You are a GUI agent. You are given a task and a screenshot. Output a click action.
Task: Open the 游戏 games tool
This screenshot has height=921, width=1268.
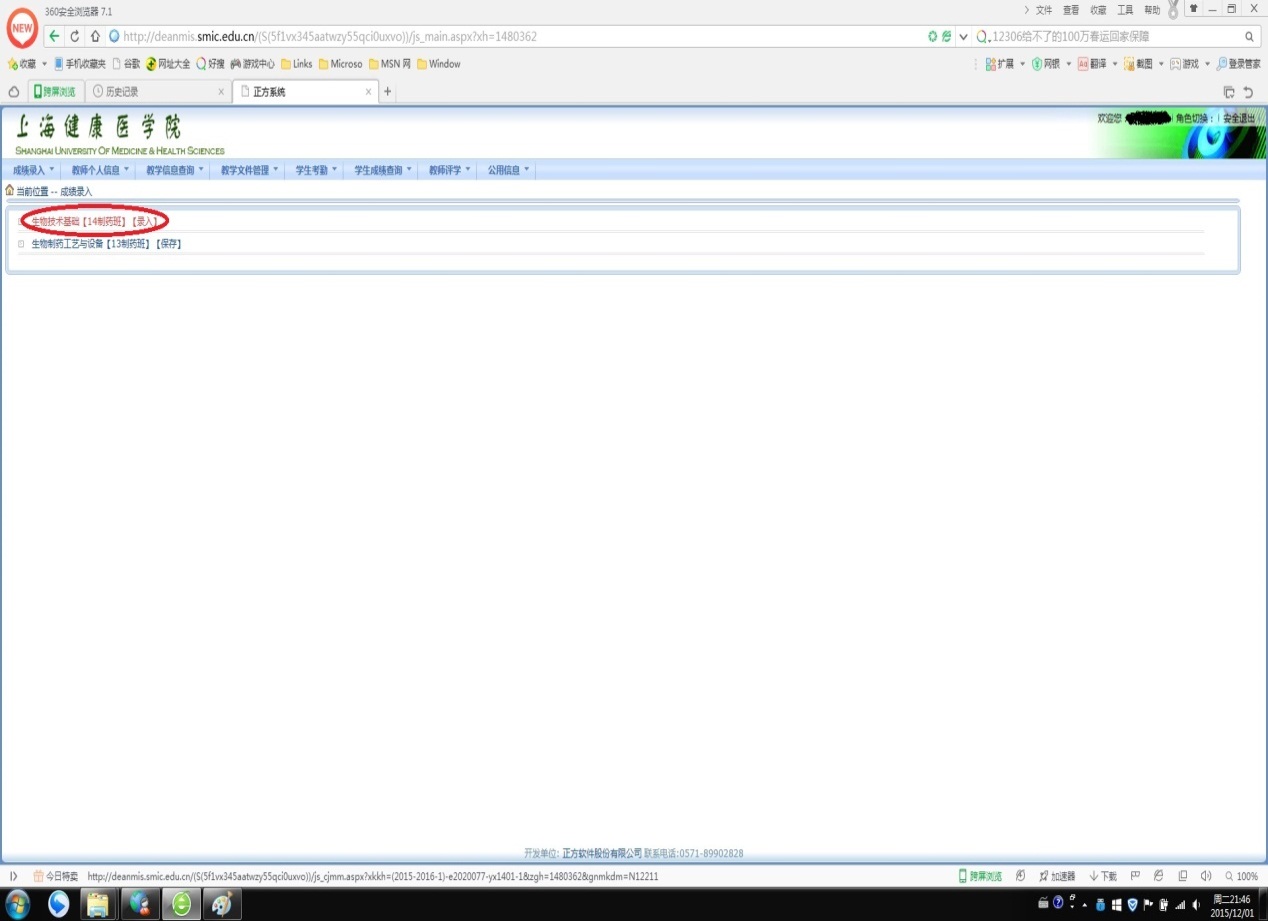click(x=1185, y=64)
